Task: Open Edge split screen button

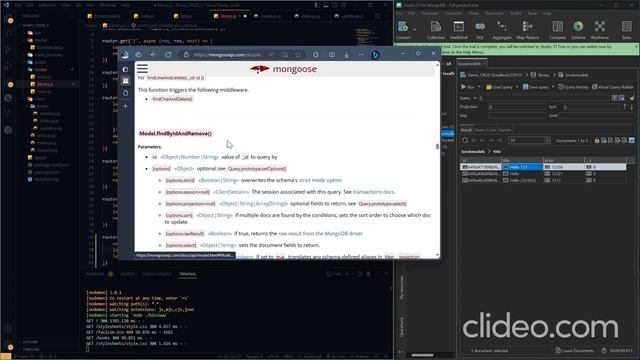Action: point(332,54)
